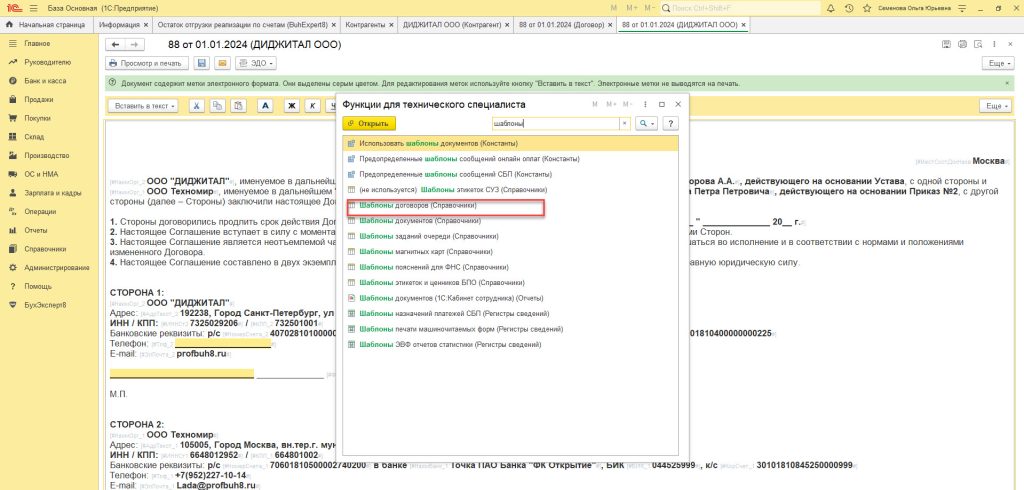Open 'Склад' sidebar section
Screen dimensions: 1024x490
[x=34, y=137]
